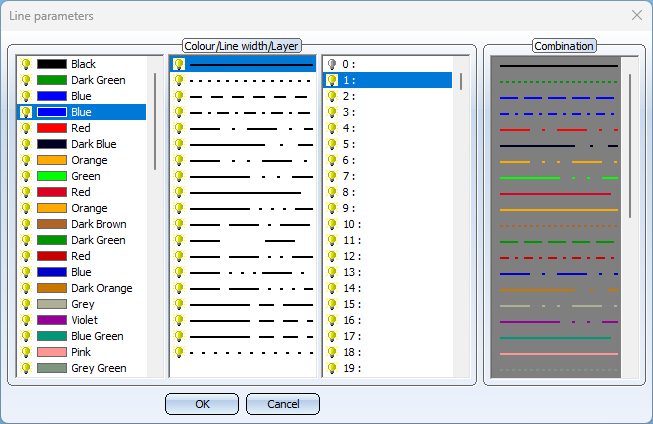653x424 pixels.
Task: Choose the swatch beside Grey label
Action: (52, 304)
